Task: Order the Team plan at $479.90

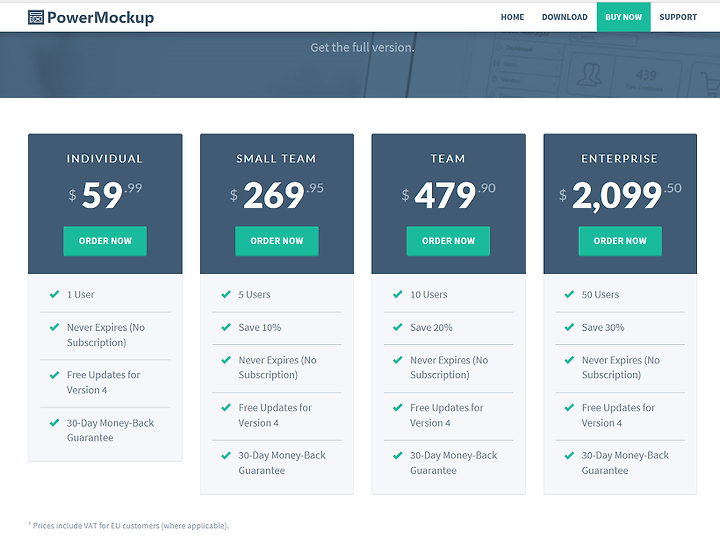Action: pyautogui.click(x=448, y=241)
